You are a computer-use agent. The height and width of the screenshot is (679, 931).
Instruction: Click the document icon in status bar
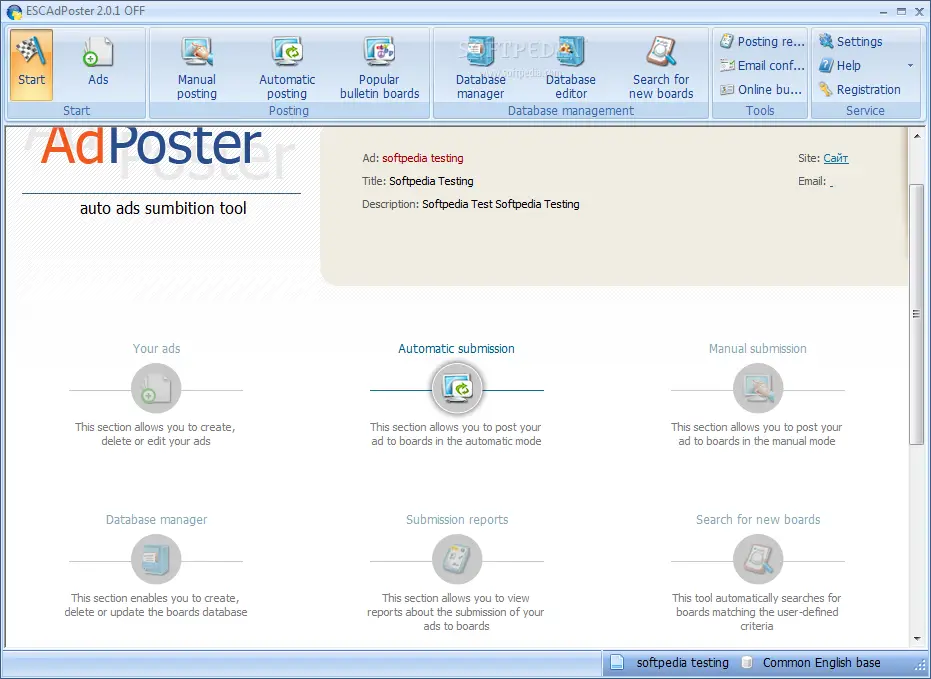[x=618, y=662]
